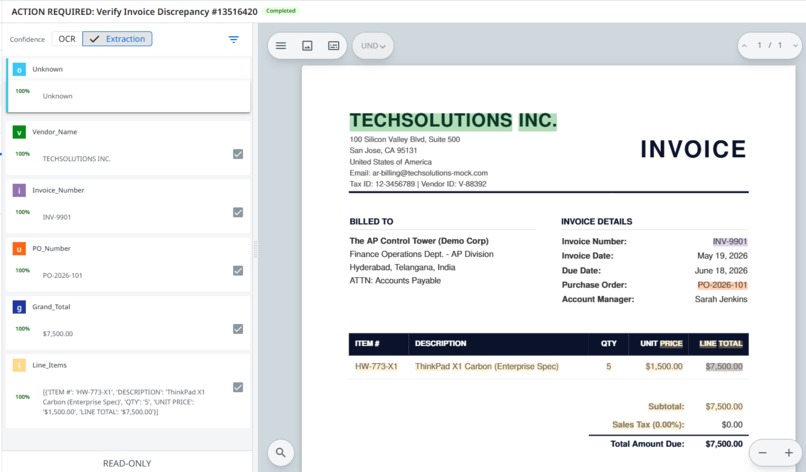
Task: Click the June 18, 2026 due date
Action: click(x=721, y=270)
